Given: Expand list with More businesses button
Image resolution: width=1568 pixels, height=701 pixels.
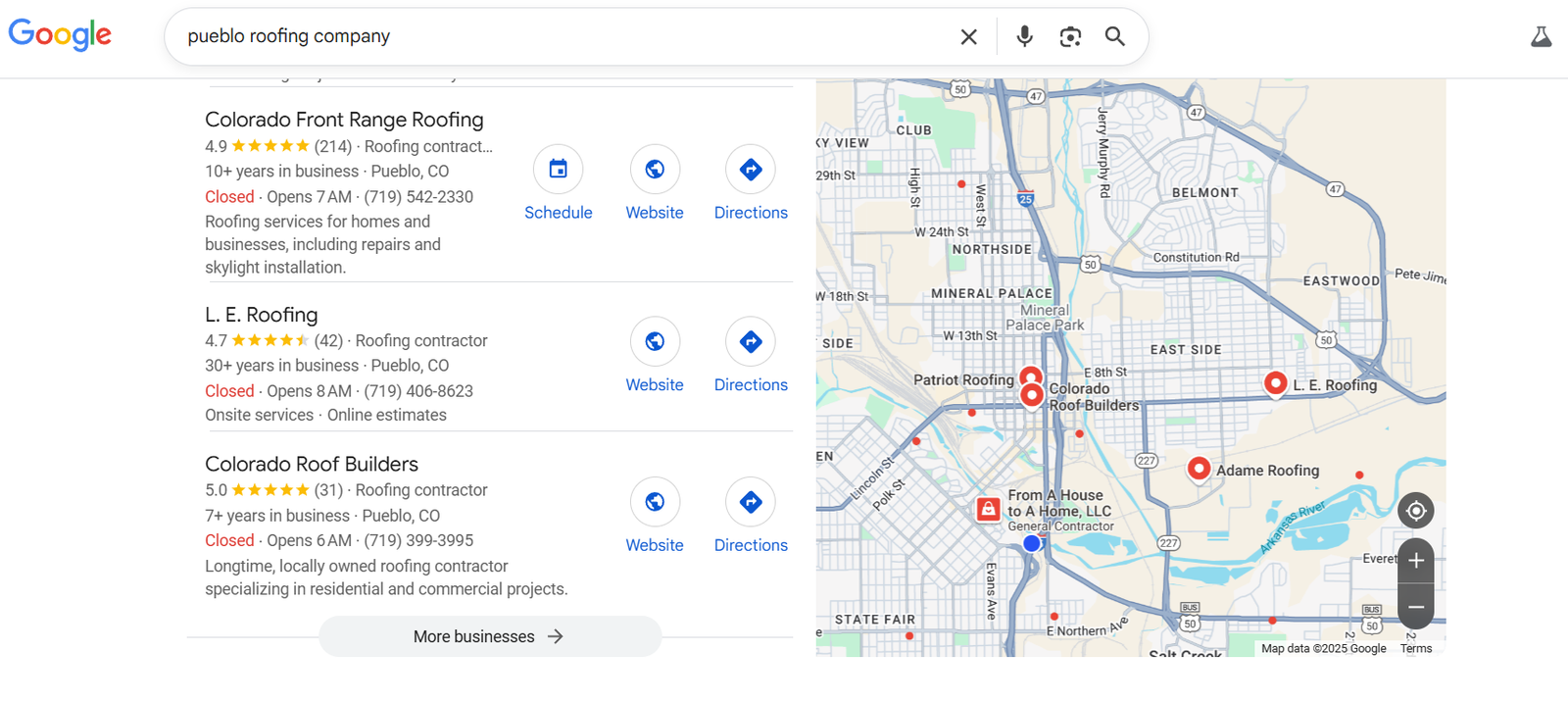Looking at the screenshot, I should click(489, 636).
